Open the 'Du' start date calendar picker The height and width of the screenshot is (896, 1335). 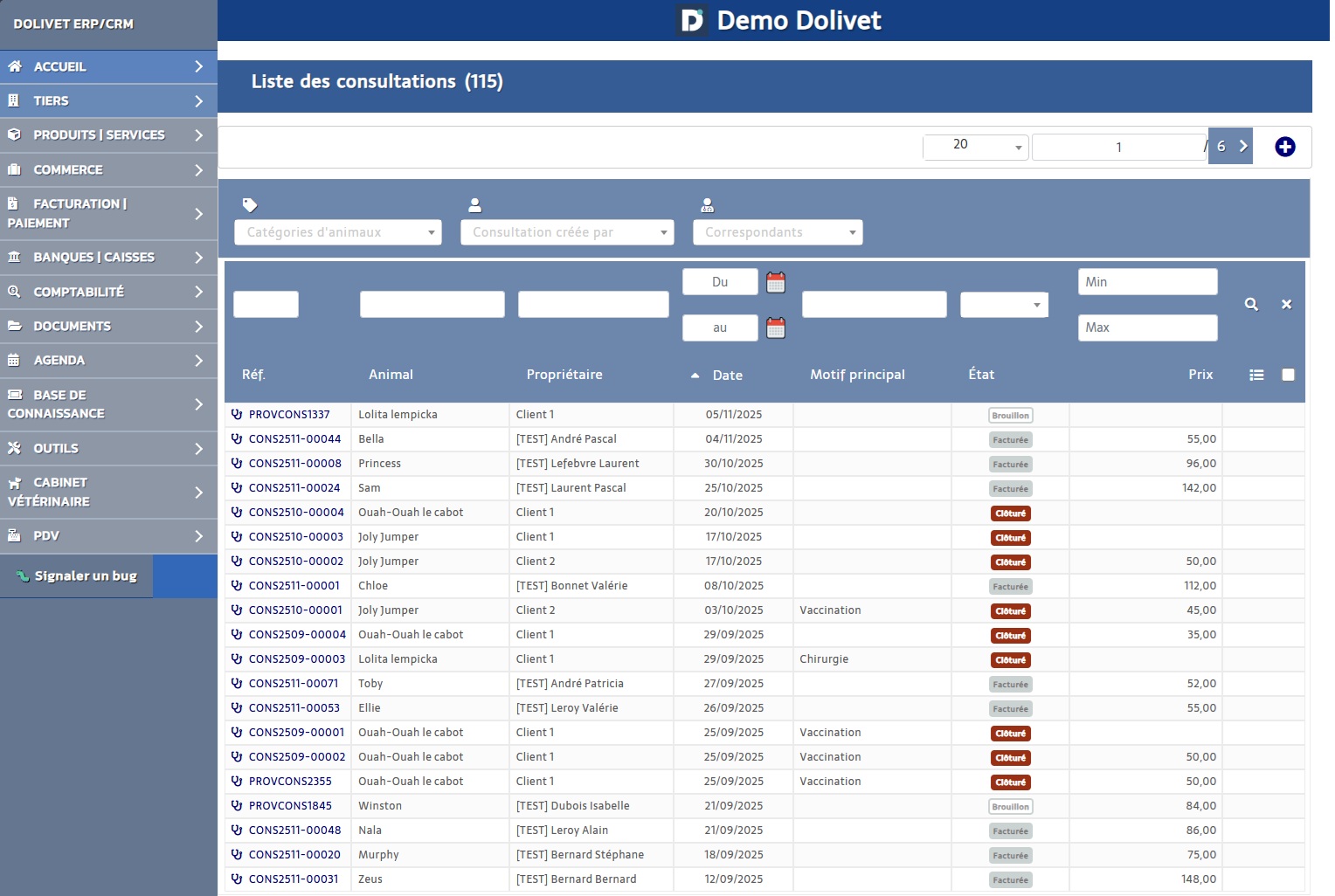[775, 282]
